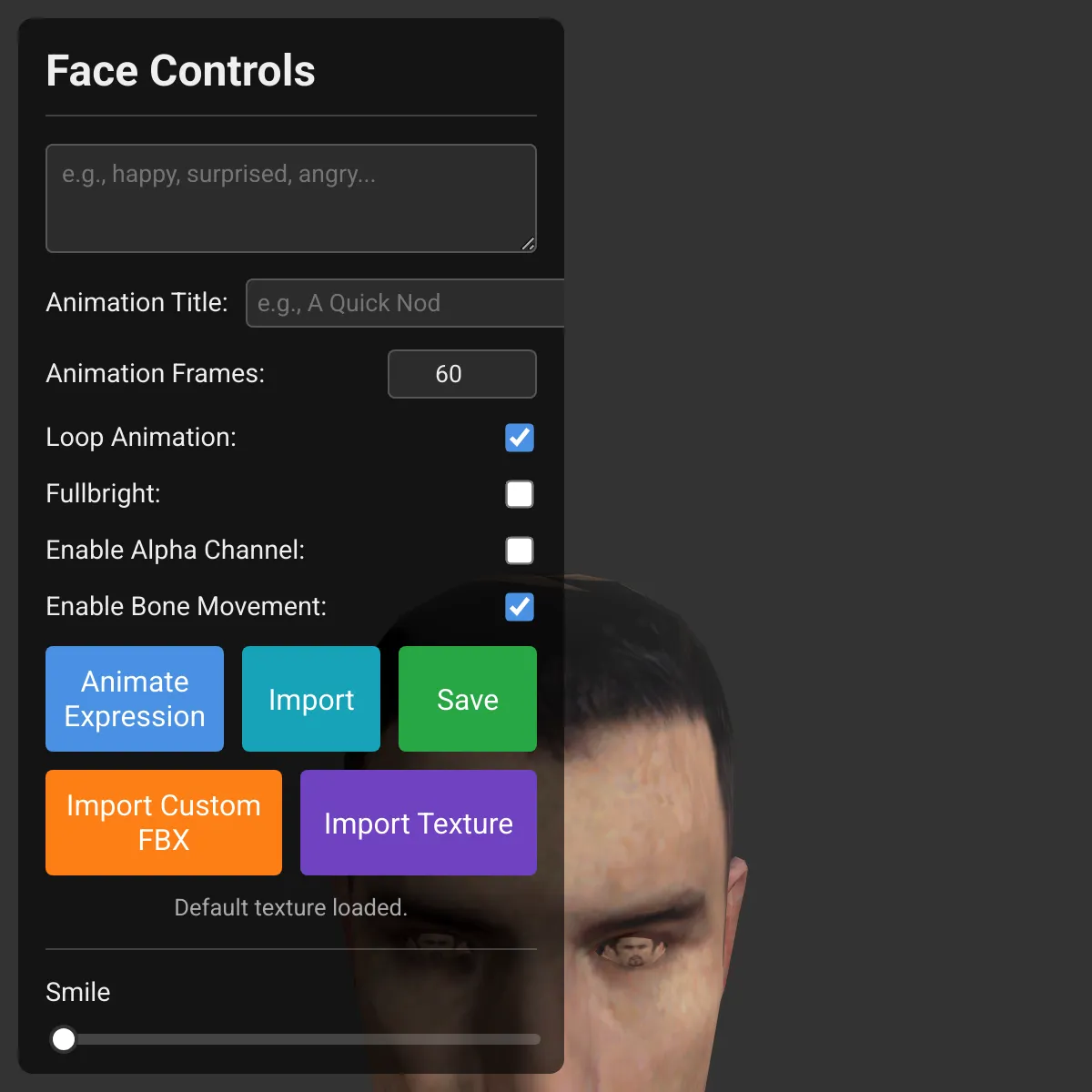The image size is (1092, 1092).
Task: Click the "Enable Bone Movement:" label
Action: pos(187,606)
